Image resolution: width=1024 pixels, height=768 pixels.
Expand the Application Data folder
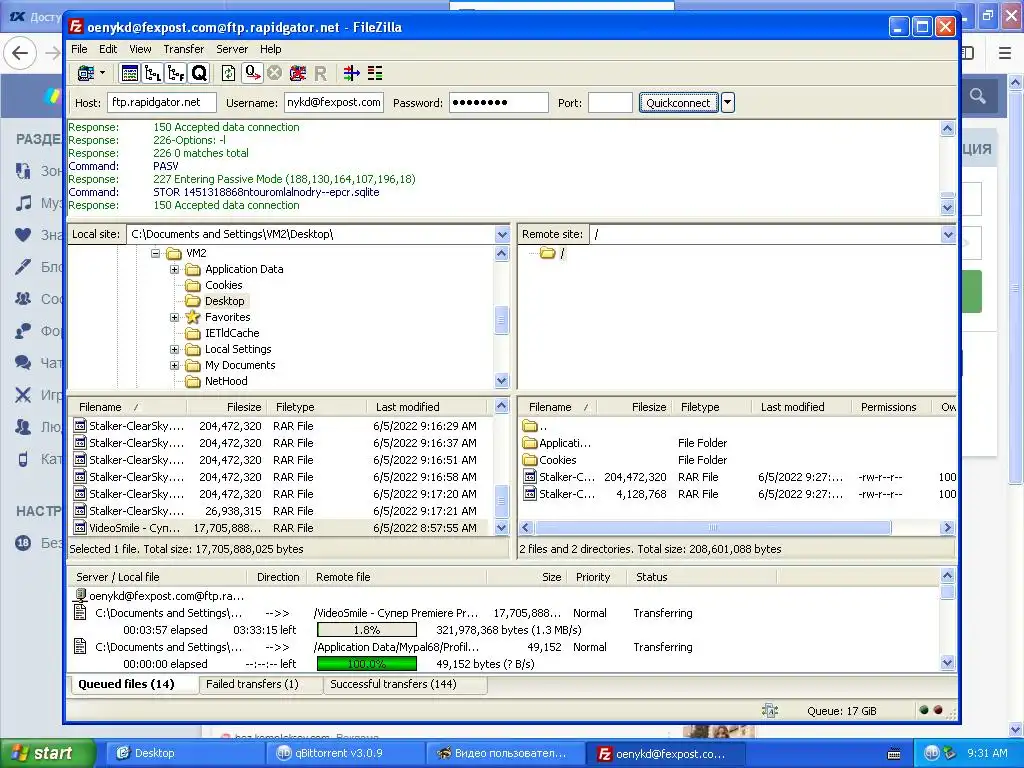[x=174, y=269]
